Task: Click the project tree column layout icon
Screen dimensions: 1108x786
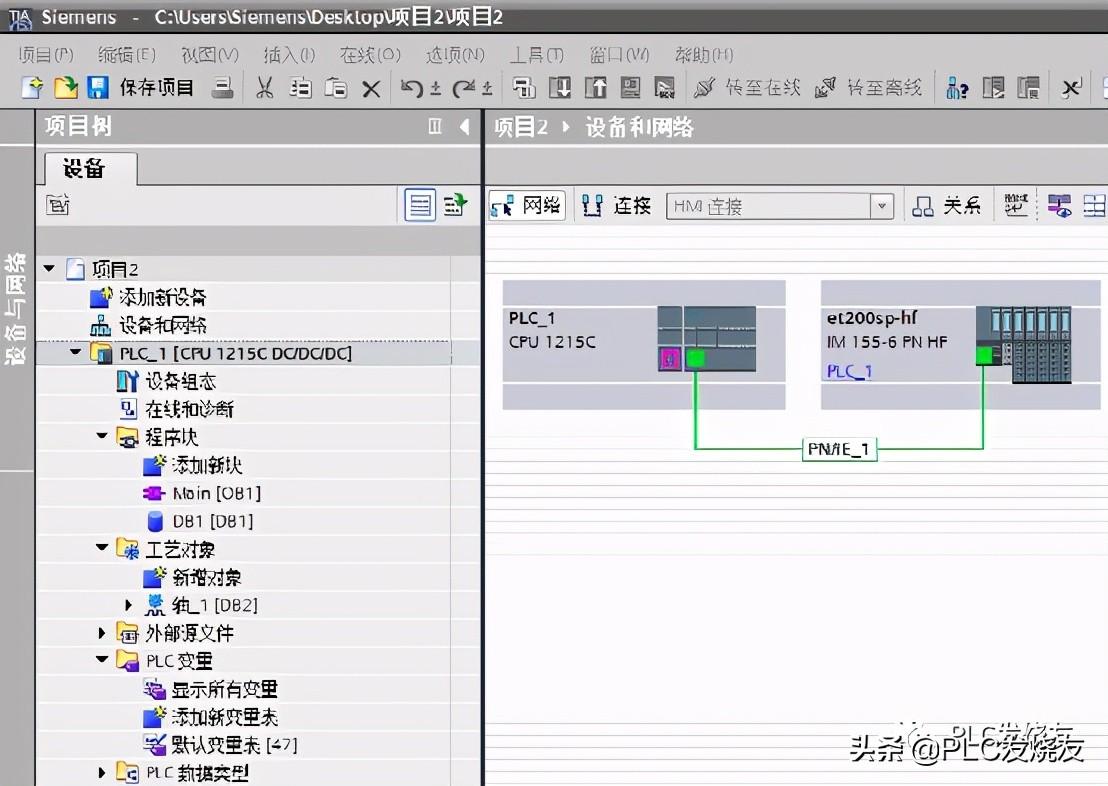Action: pos(435,127)
